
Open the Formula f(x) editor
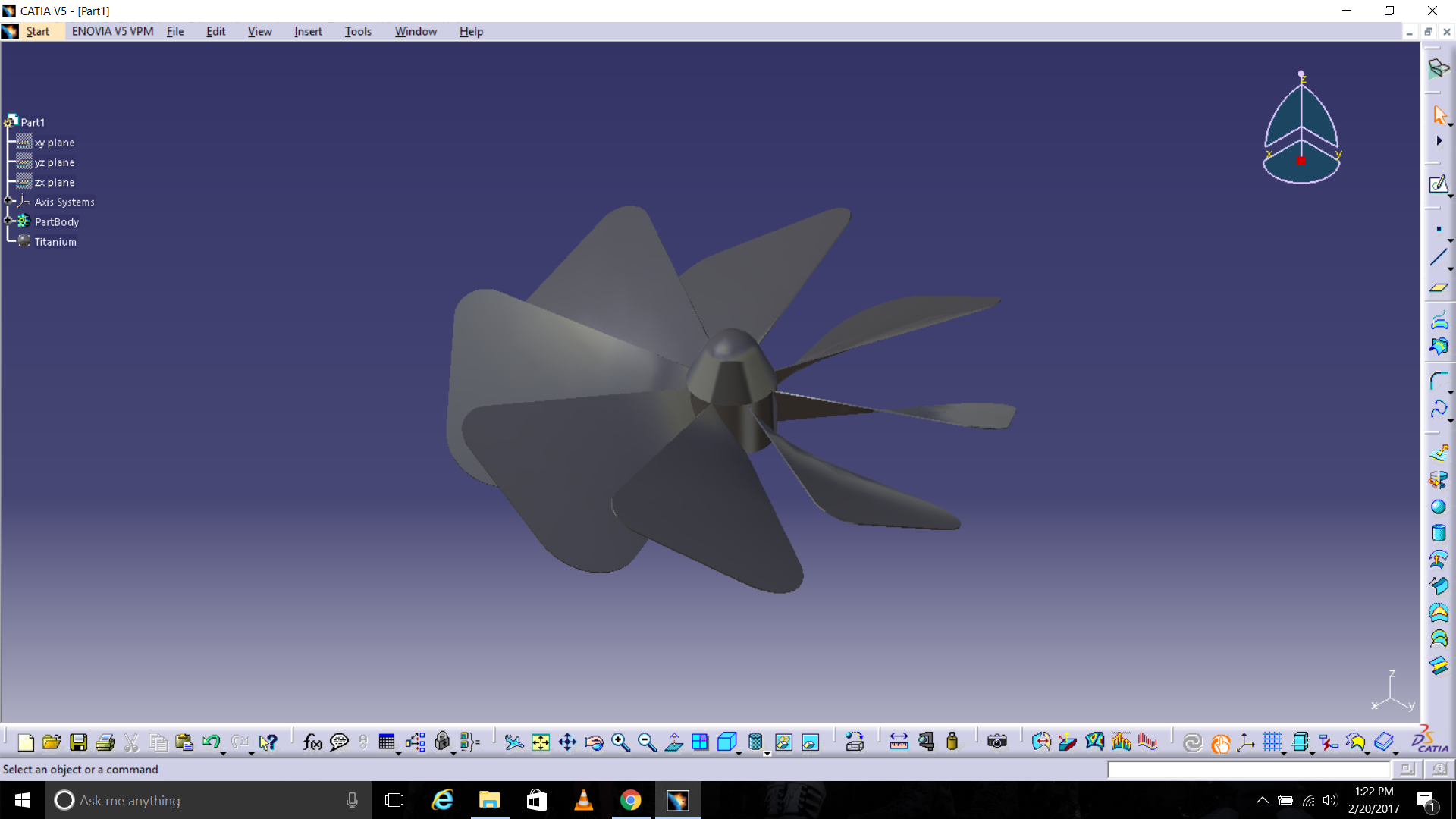pyautogui.click(x=312, y=742)
